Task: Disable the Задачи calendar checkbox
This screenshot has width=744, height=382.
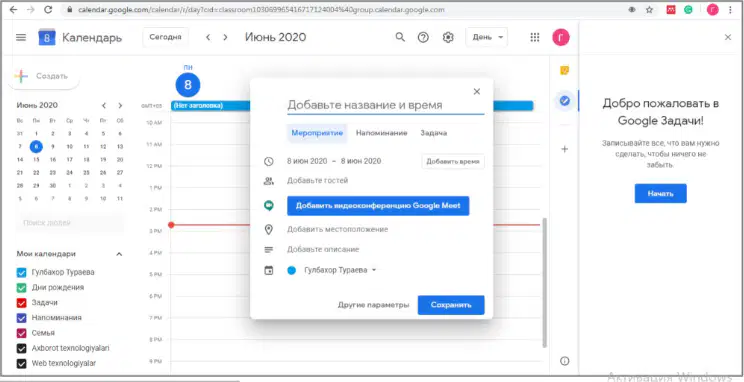Action: 21,303
